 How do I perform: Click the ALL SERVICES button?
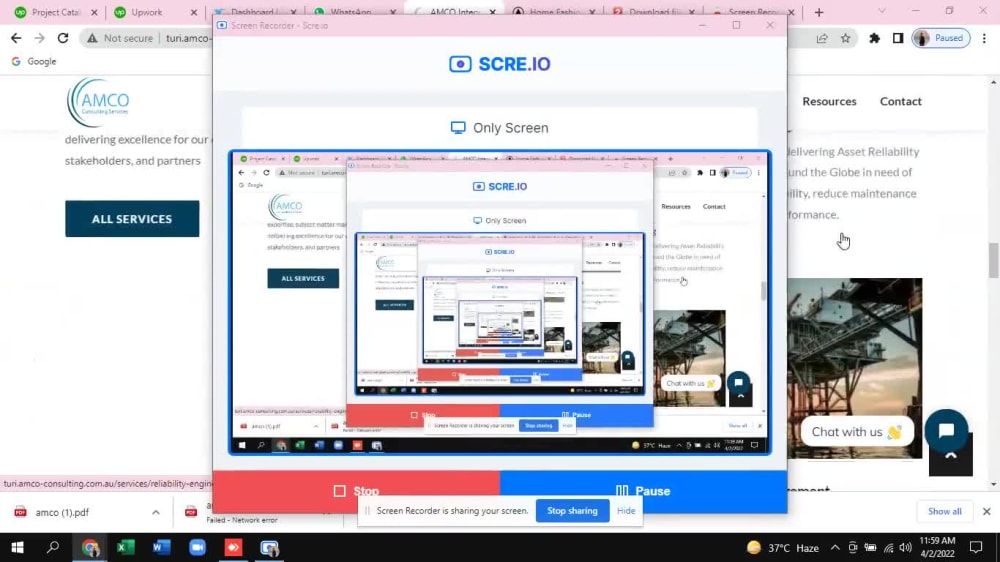coord(132,219)
